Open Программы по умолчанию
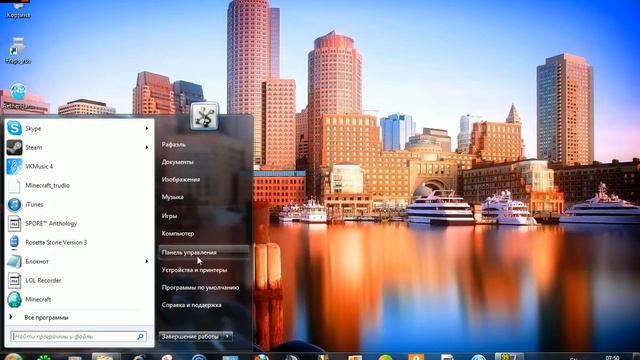The image size is (640, 360). (200, 288)
